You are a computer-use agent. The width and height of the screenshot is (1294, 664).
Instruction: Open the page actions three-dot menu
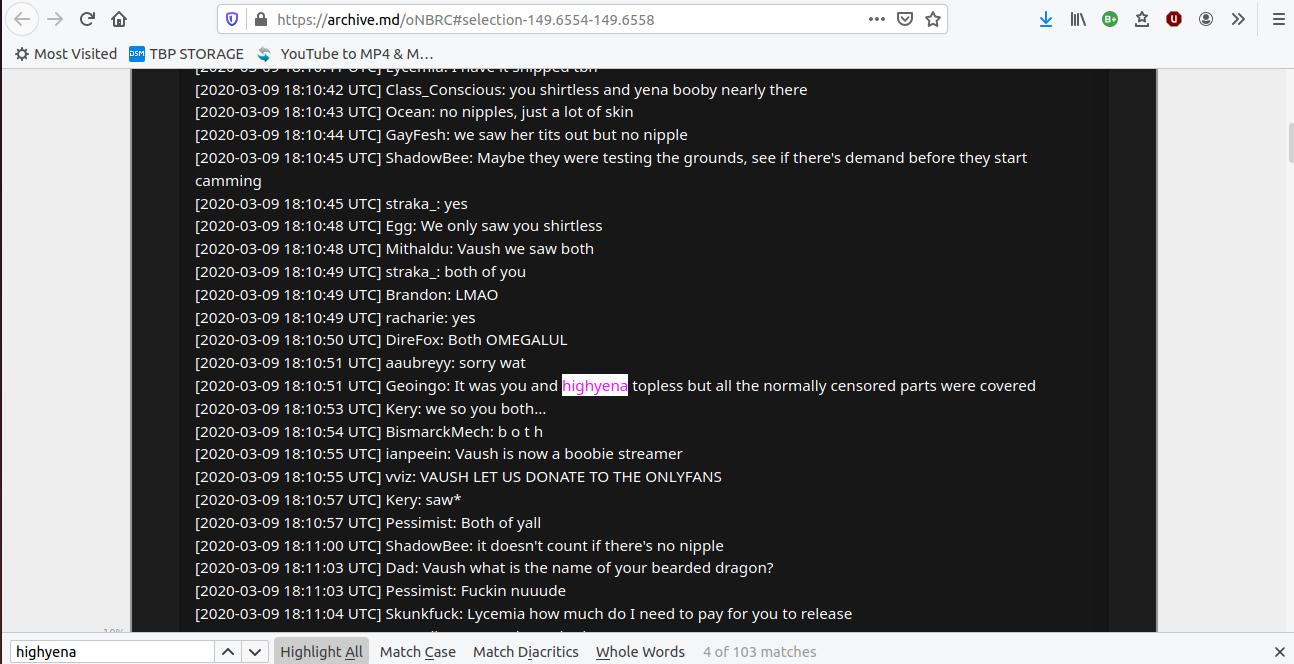[x=877, y=19]
